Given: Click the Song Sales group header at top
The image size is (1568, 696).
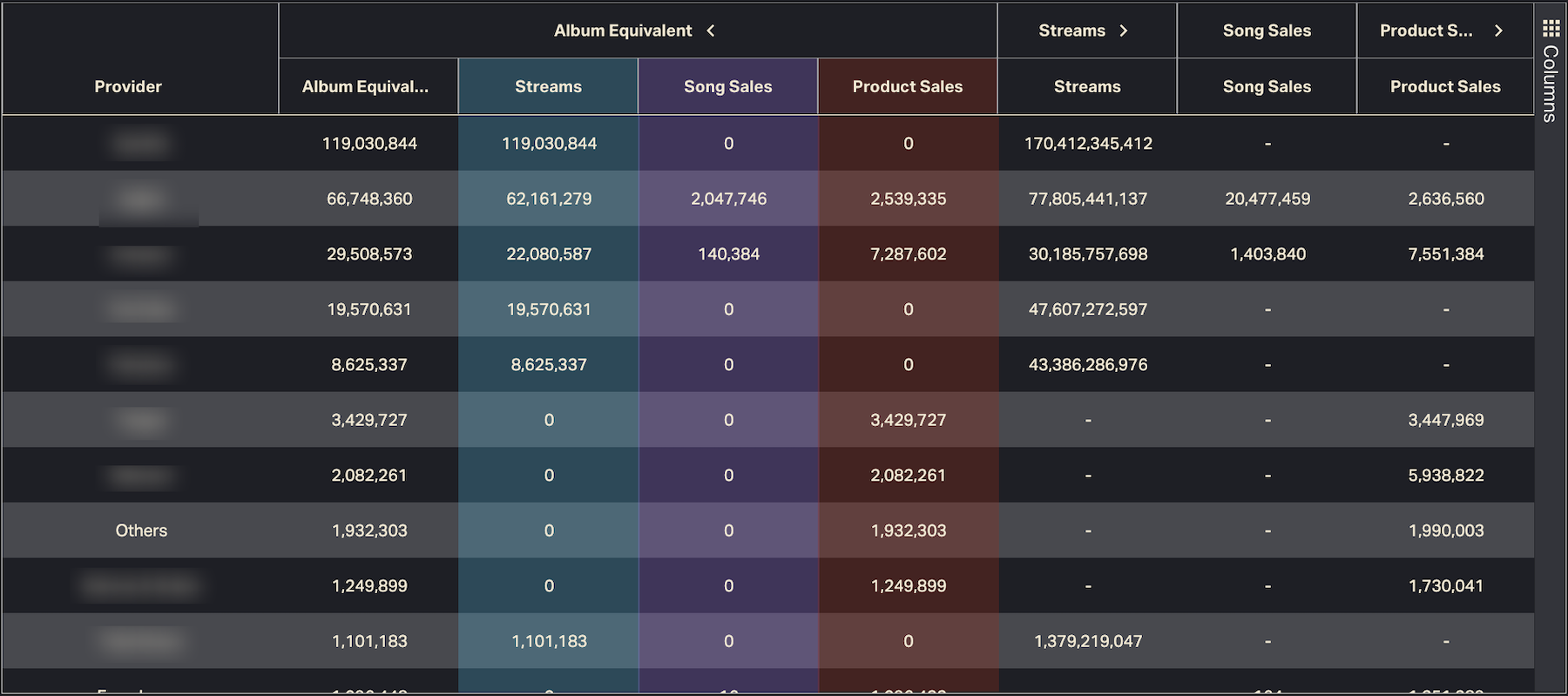Looking at the screenshot, I should (1267, 30).
